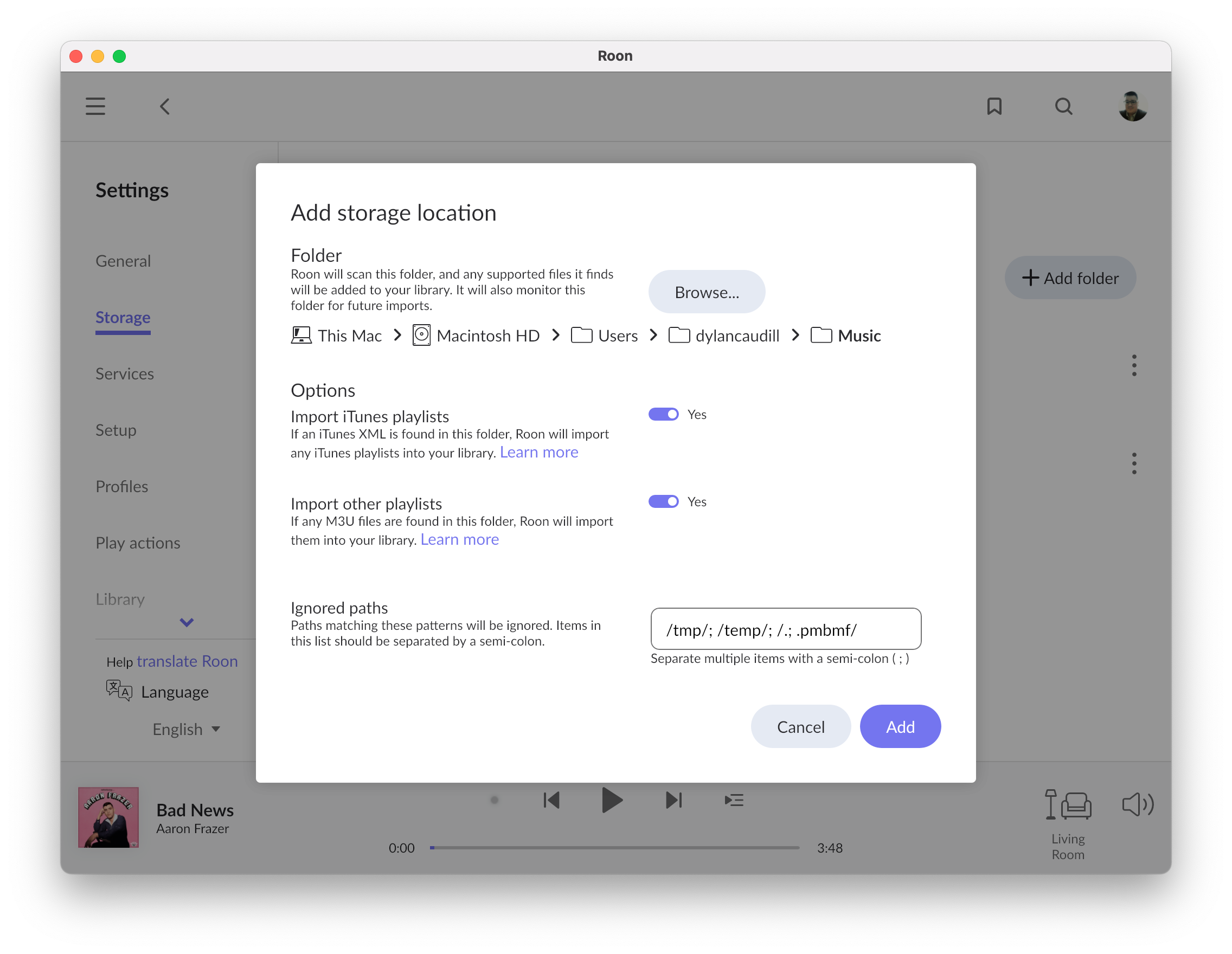Screen dimensions: 1232x954
Task: Click the back arrow icon
Action: 165,106
